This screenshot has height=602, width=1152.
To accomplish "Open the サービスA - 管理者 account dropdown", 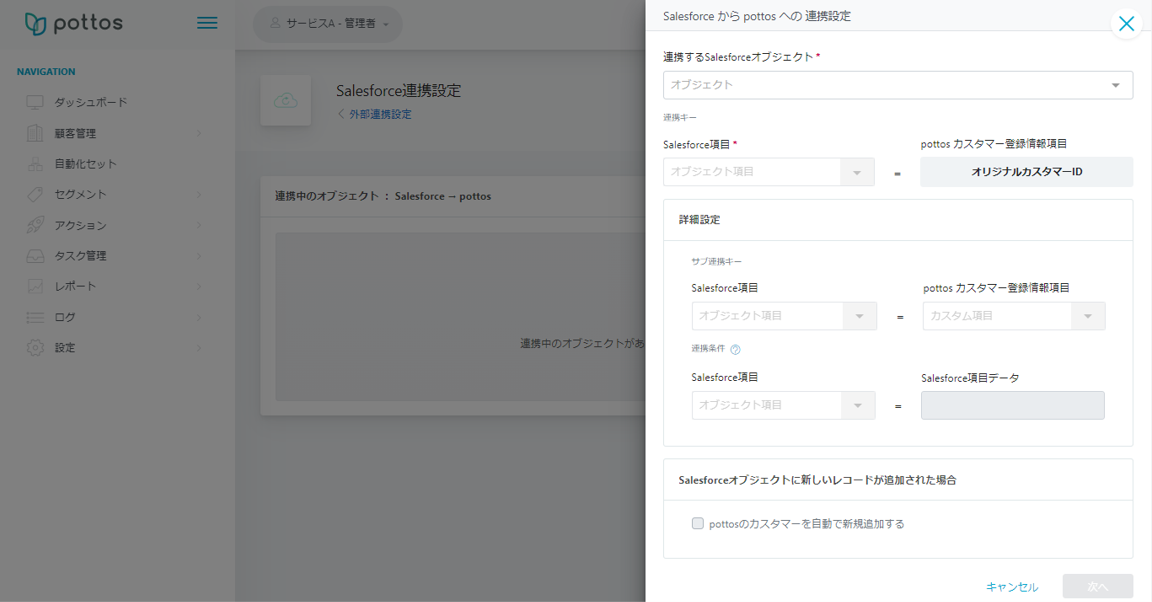I will click(328, 24).
